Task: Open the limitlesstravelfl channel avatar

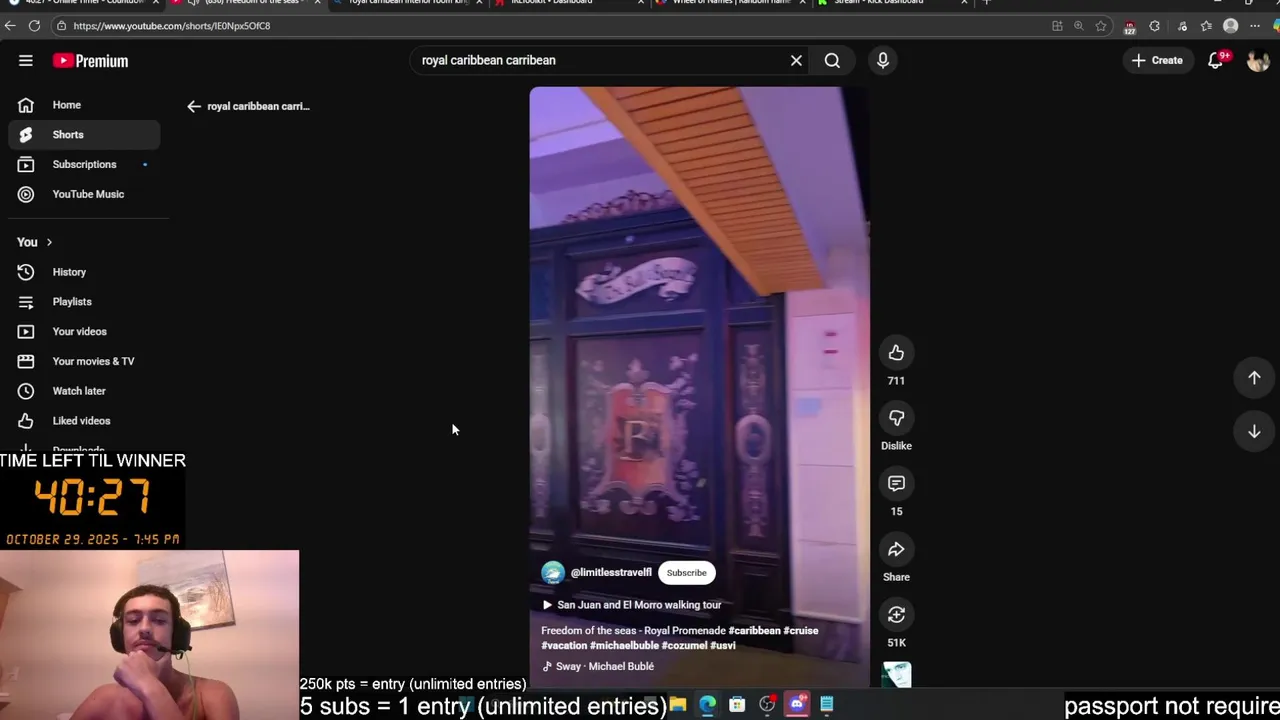Action: 553,573
